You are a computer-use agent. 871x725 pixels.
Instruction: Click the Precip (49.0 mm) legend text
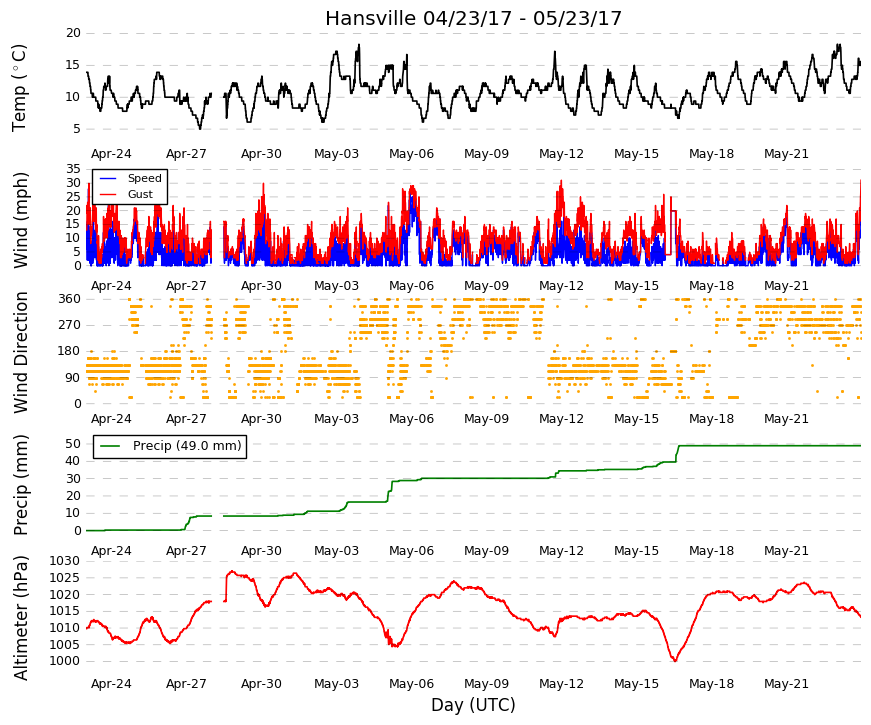pos(187,446)
